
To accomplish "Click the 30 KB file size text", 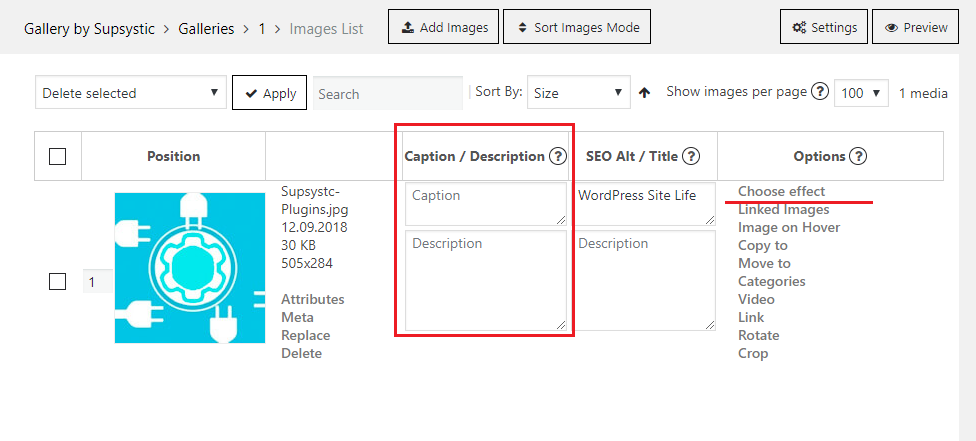I will [298, 245].
